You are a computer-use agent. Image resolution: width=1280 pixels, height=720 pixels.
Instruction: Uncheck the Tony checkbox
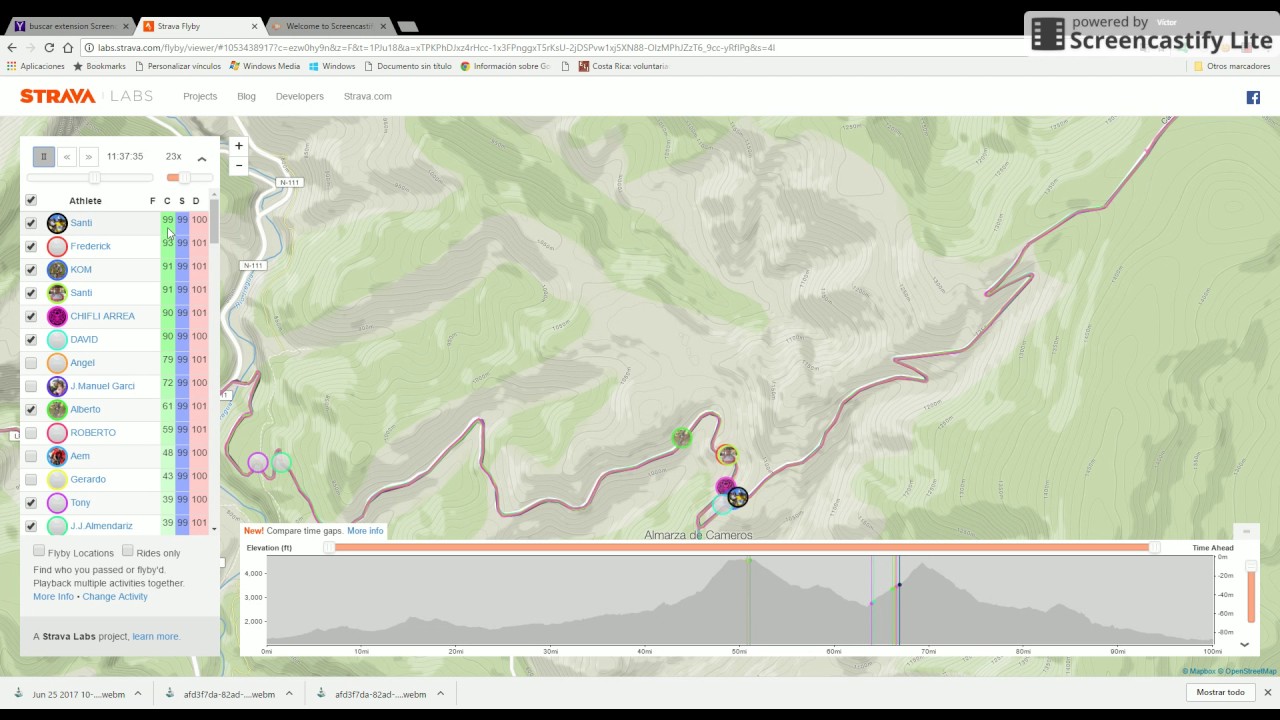(31, 503)
